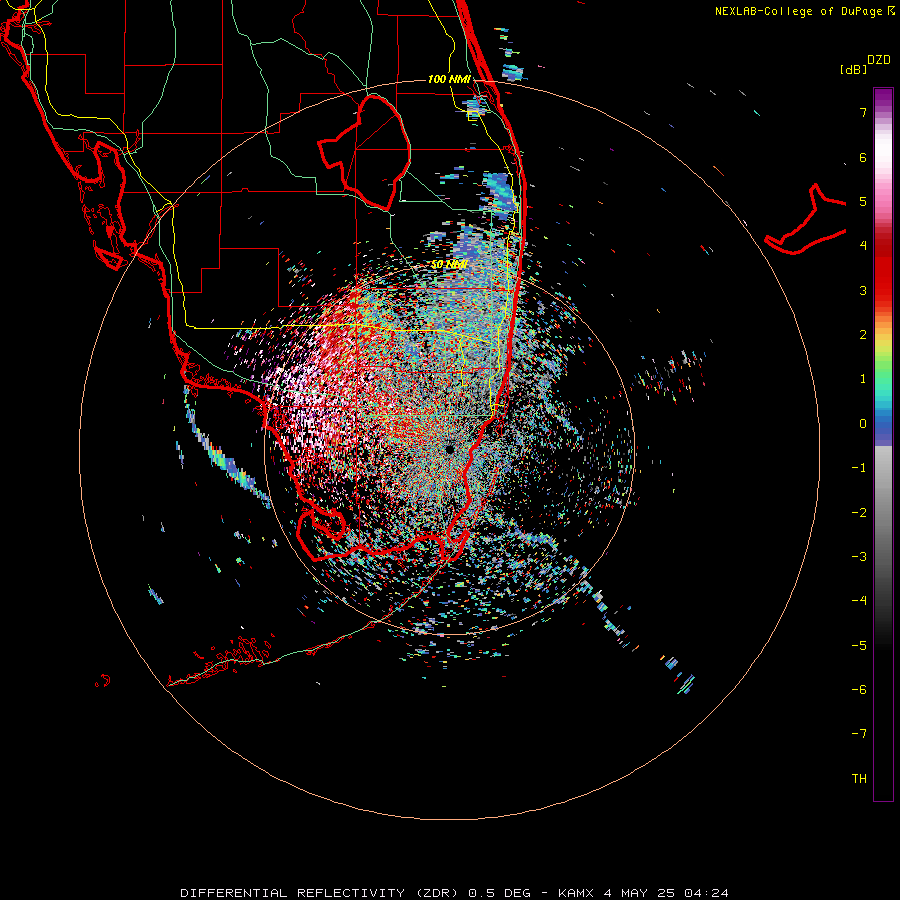Click the red Lake Okeechobee outline
The height and width of the screenshot is (900, 900).
(x=364, y=153)
